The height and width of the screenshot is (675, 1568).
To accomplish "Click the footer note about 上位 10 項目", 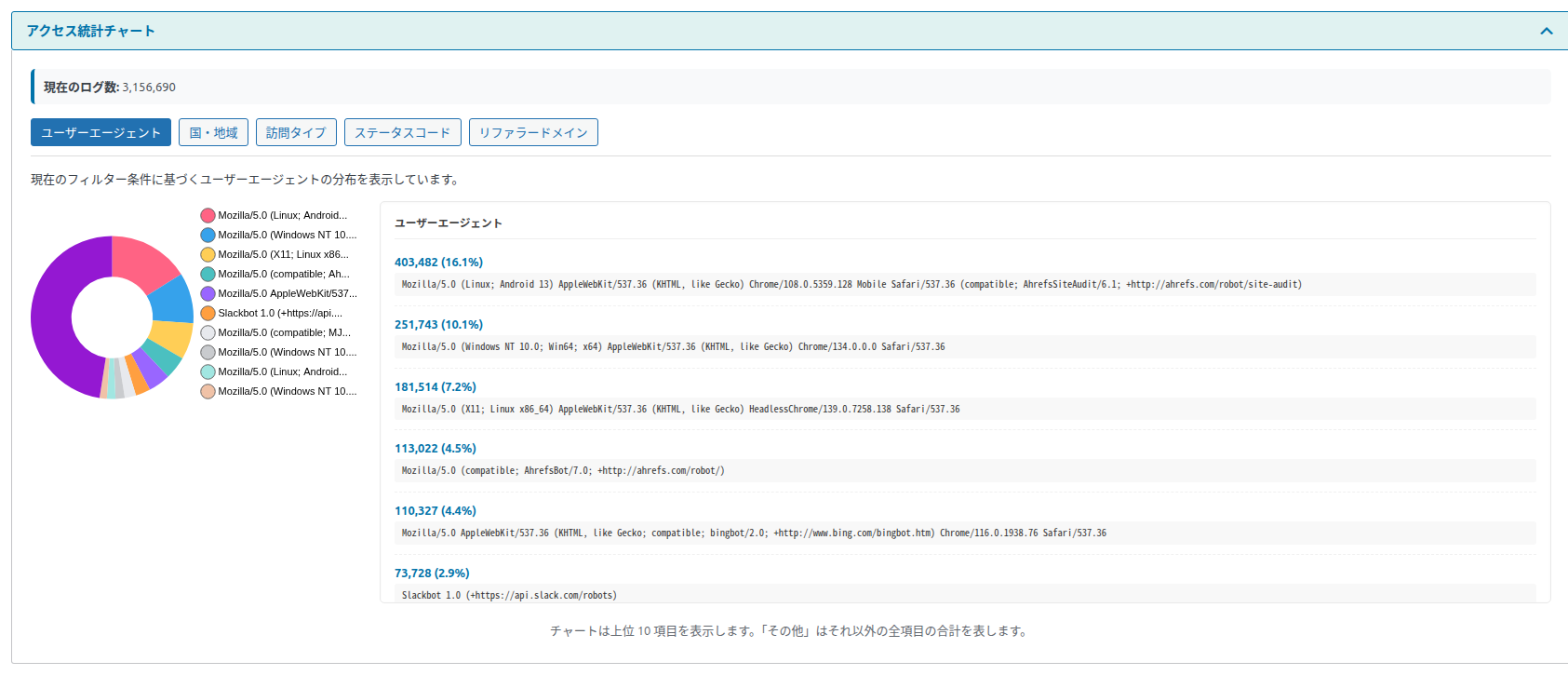I will coord(790,631).
